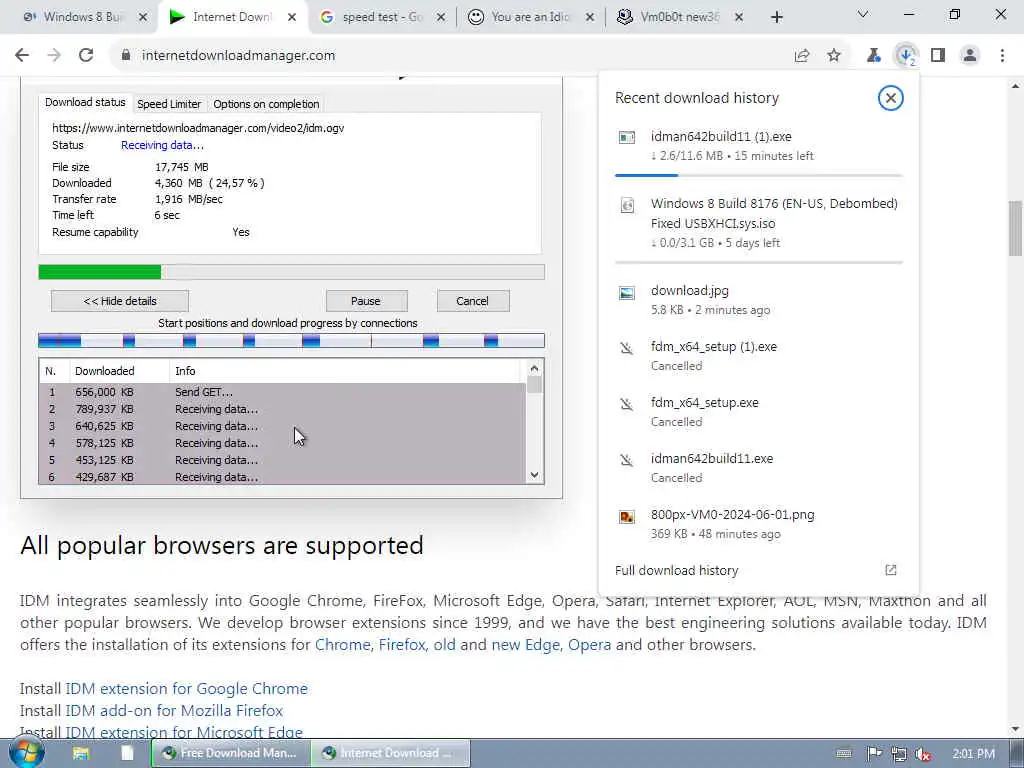Click the connections progress segments bar

291,340
